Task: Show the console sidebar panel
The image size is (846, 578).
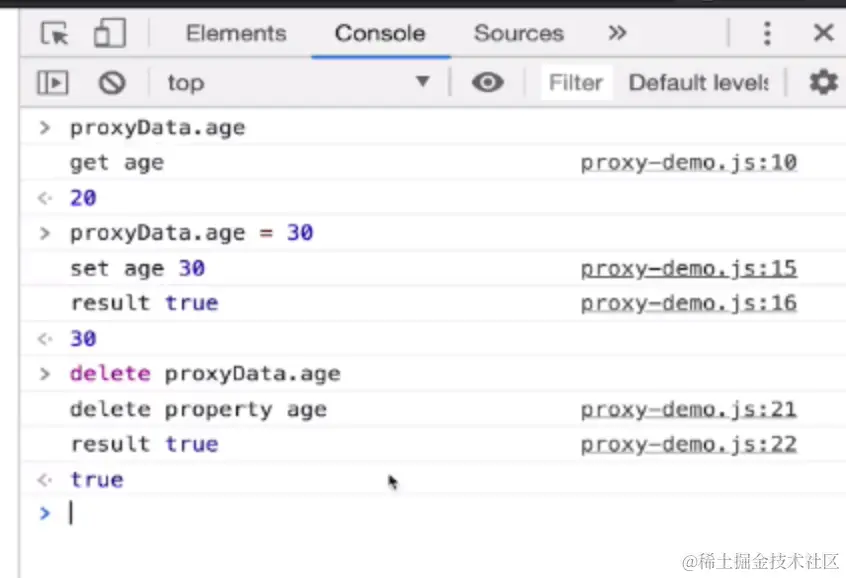Action: (x=53, y=82)
